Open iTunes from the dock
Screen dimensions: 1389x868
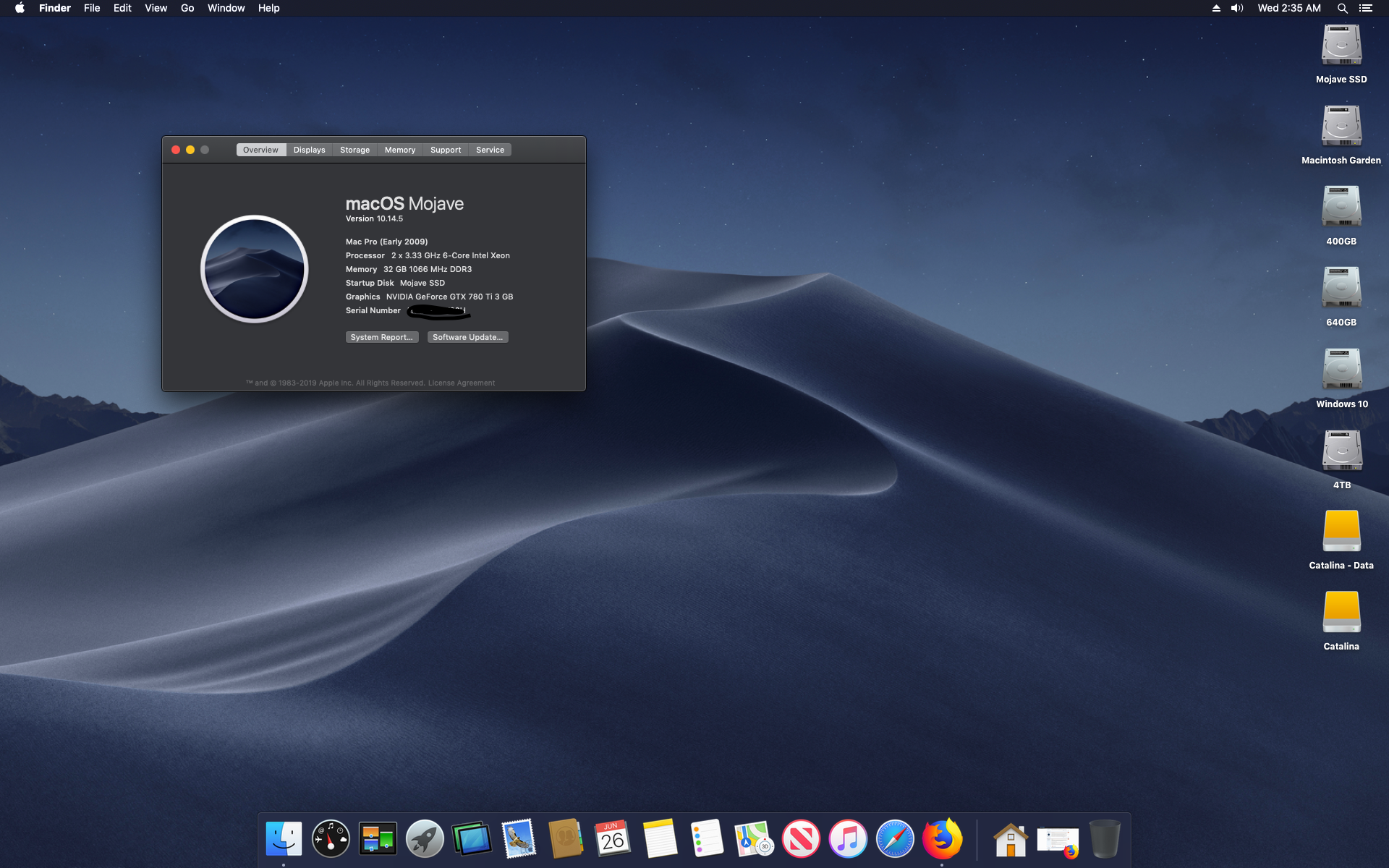pos(848,839)
